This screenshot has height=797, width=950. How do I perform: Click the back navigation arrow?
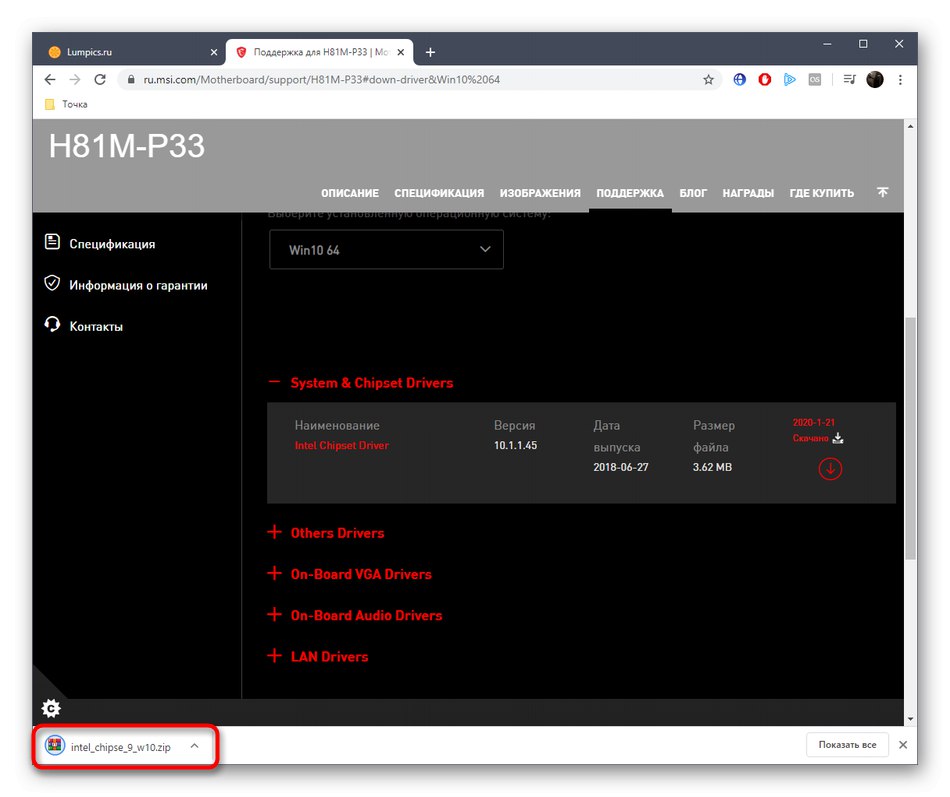[x=49, y=79]
